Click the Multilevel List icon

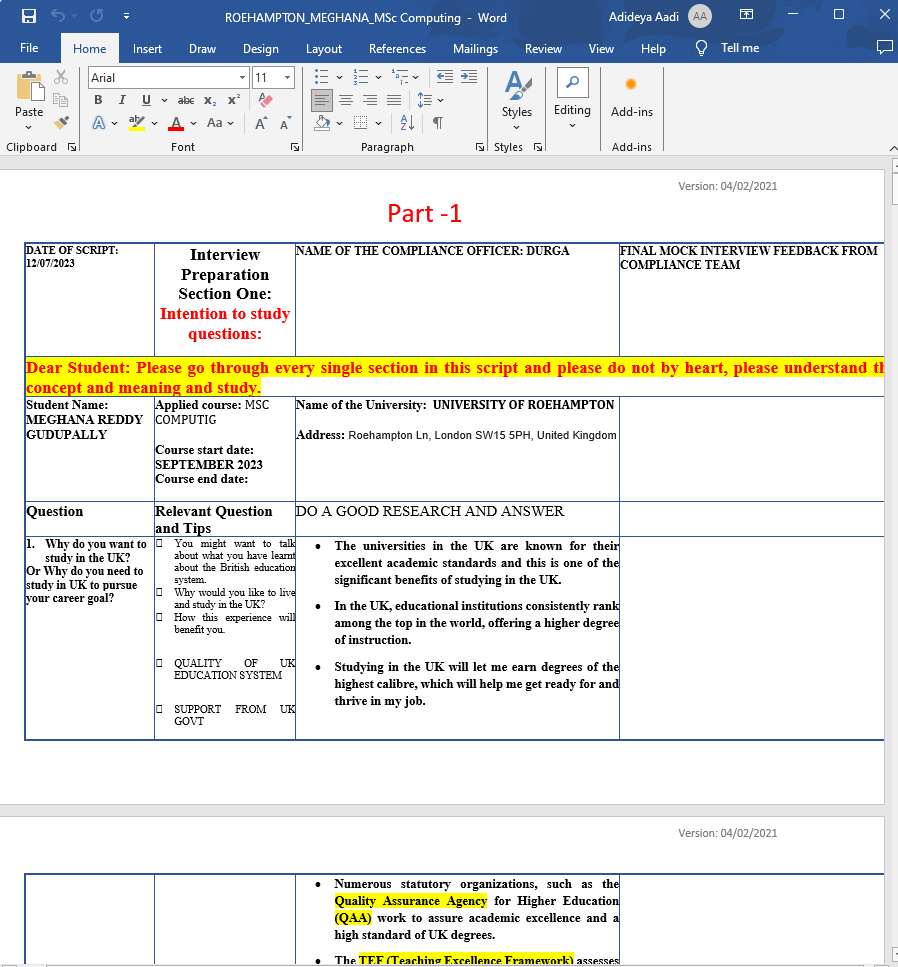coord(400,77)
